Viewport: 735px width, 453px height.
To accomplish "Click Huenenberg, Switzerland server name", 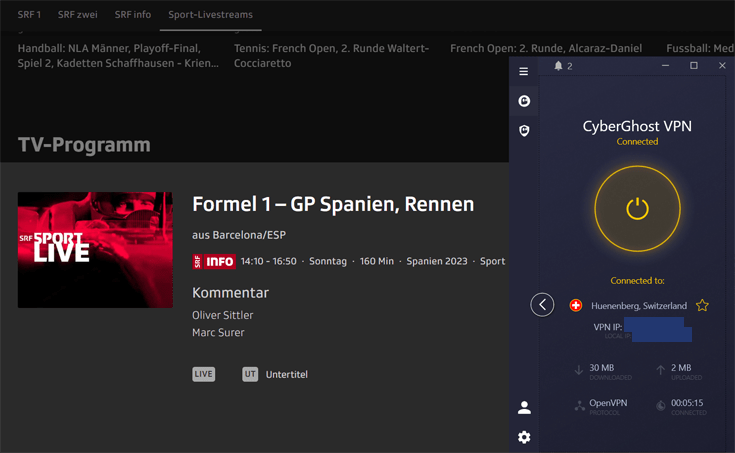I will coord(638,306).
